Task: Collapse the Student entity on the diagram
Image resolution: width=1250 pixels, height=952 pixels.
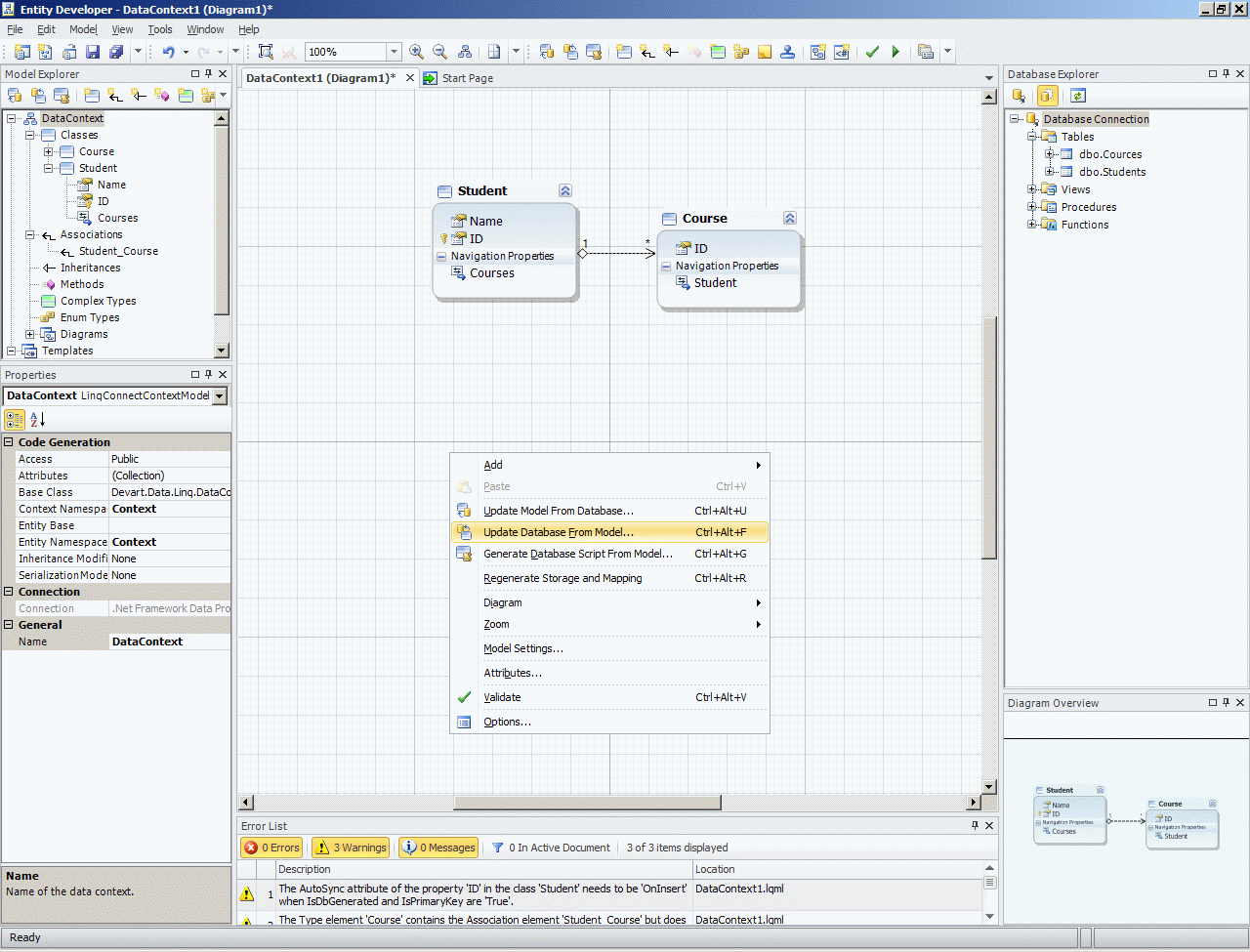Action: [x=564, y=191]
